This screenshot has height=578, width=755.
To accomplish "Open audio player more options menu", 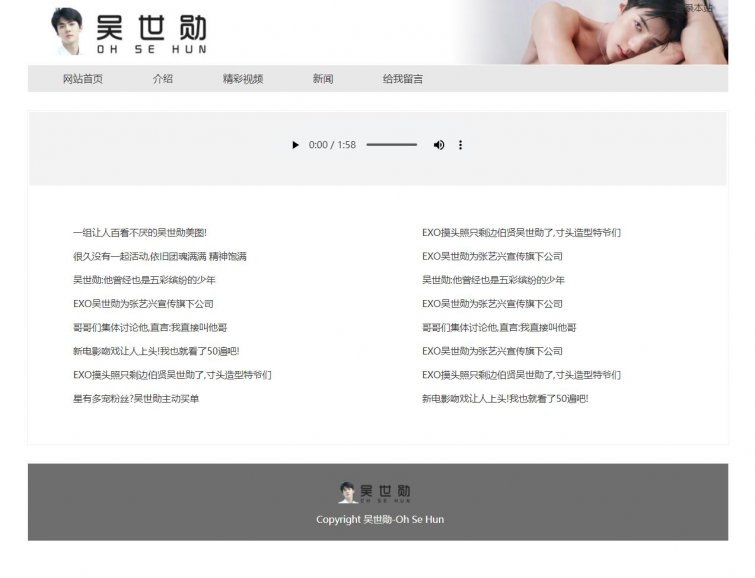I will pos(460,145).
